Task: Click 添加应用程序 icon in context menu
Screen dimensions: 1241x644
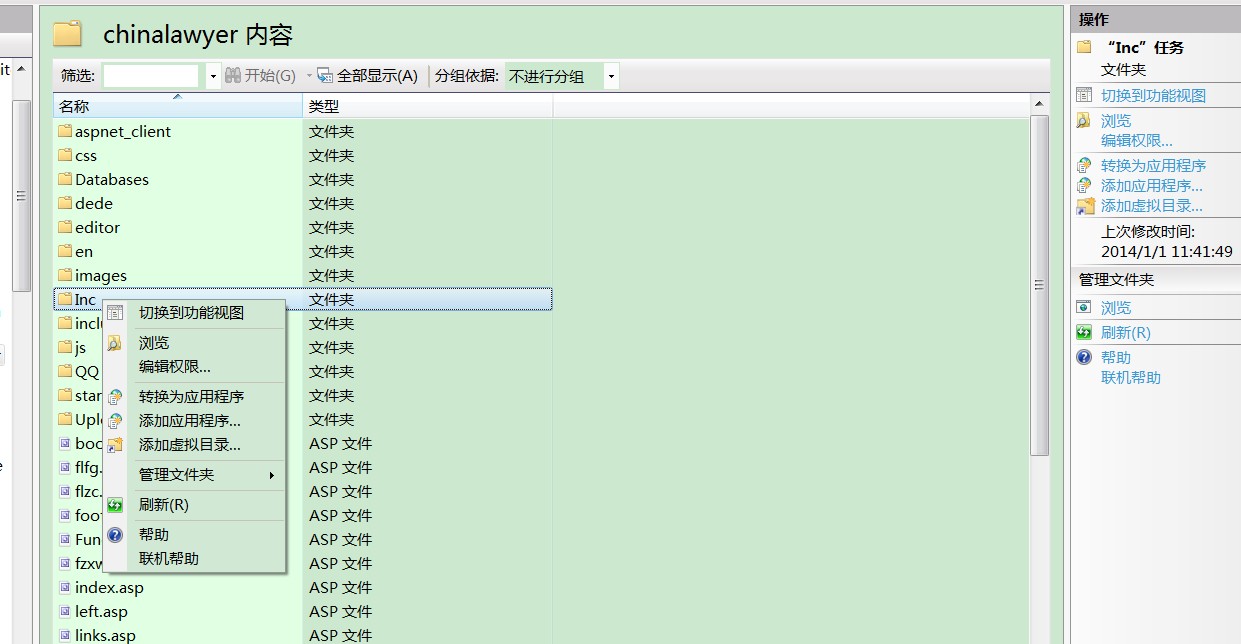Action: click(x=115, y=421)
